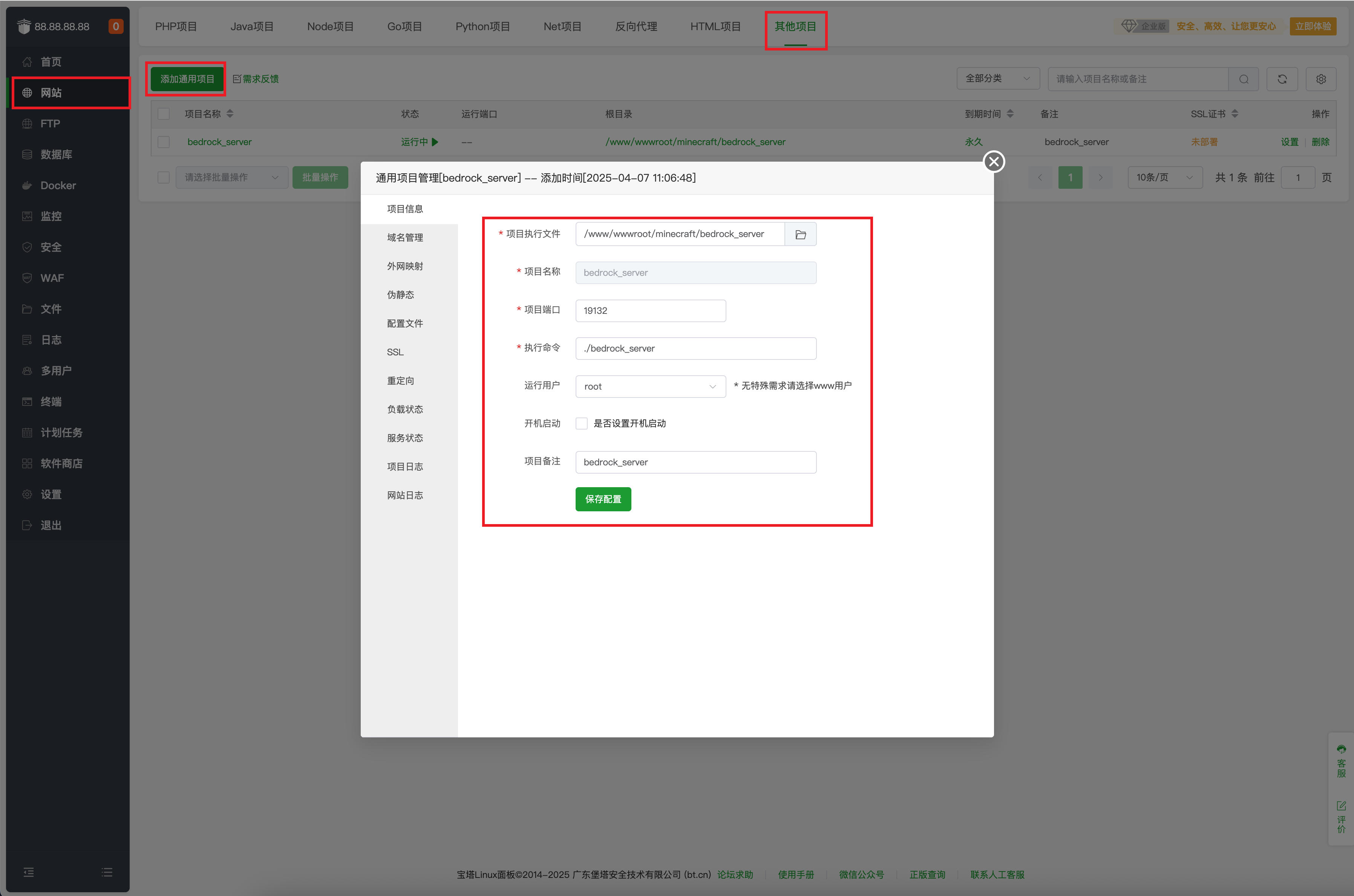Click the 项目备注 input field
1354x896 pixels.
click(695, 462)
